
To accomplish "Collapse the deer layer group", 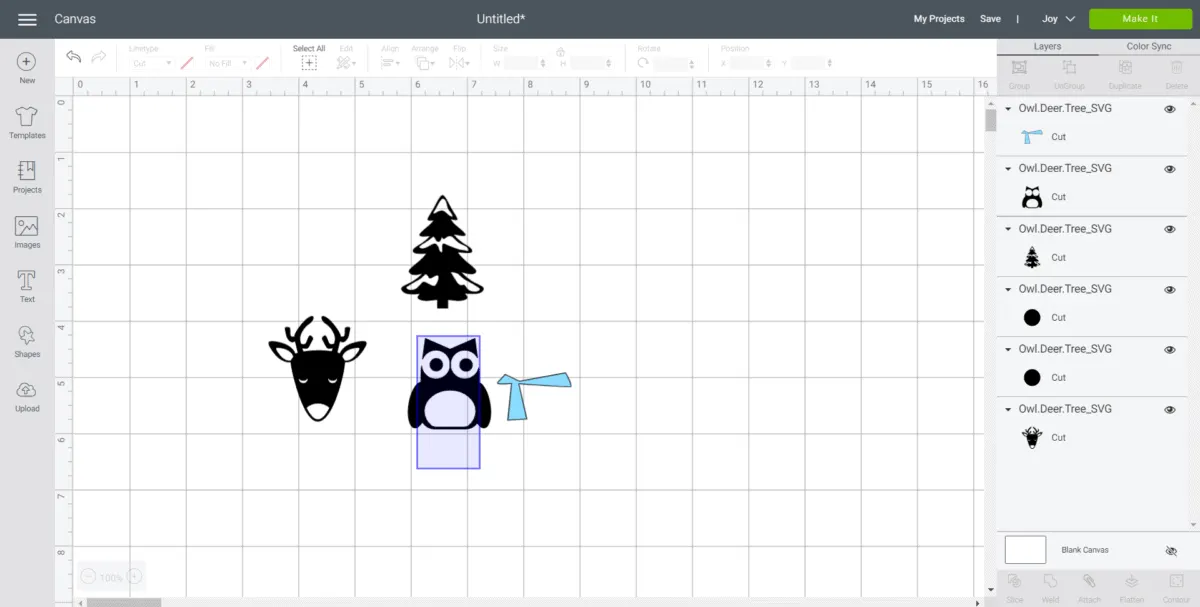I will (x=1008, y=409).
